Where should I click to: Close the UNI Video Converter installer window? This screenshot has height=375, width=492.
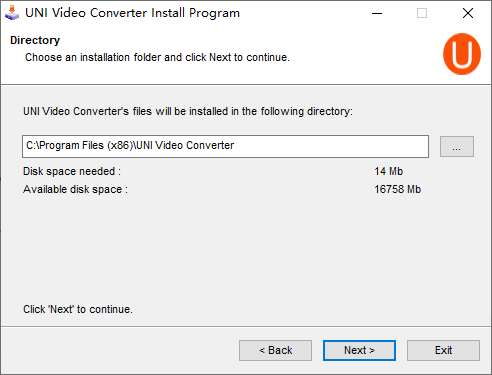[468, 13]
